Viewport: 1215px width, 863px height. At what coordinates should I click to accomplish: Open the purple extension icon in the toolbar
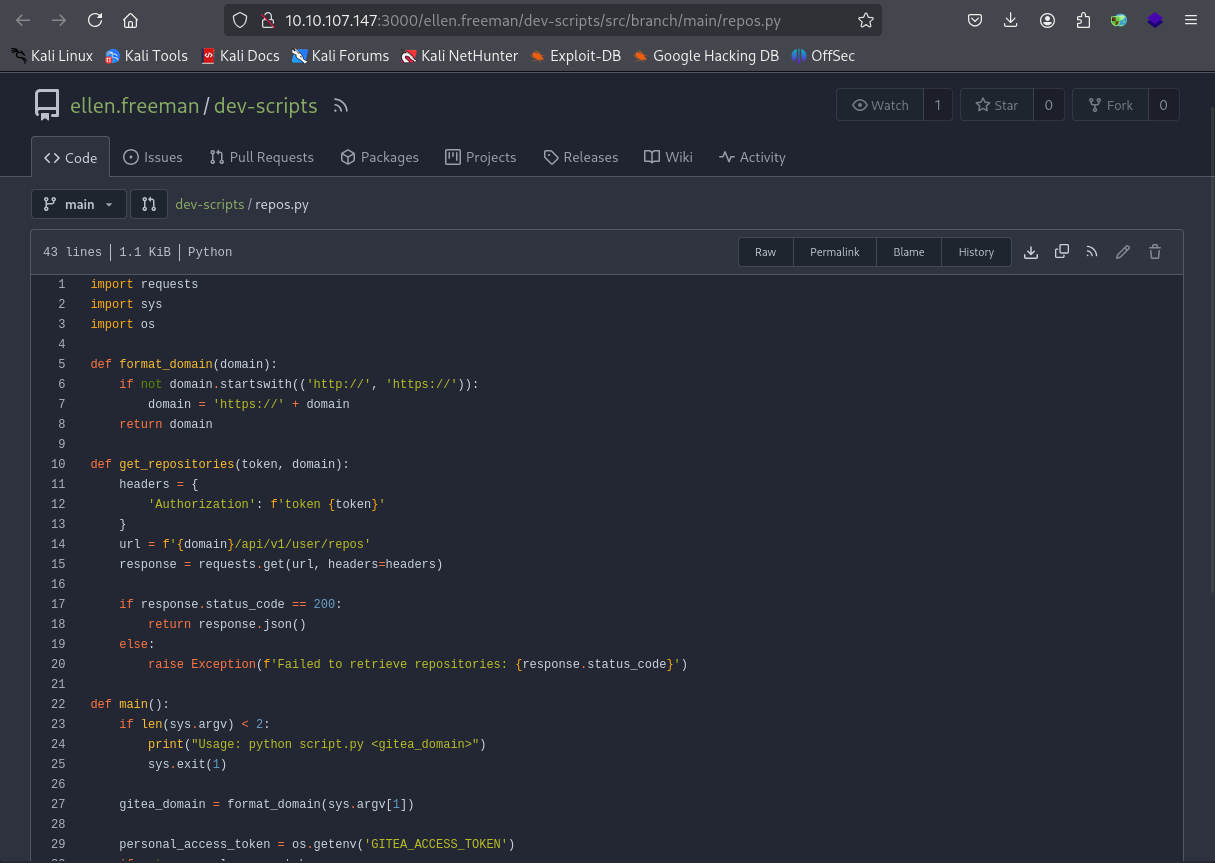point(1155,20)
